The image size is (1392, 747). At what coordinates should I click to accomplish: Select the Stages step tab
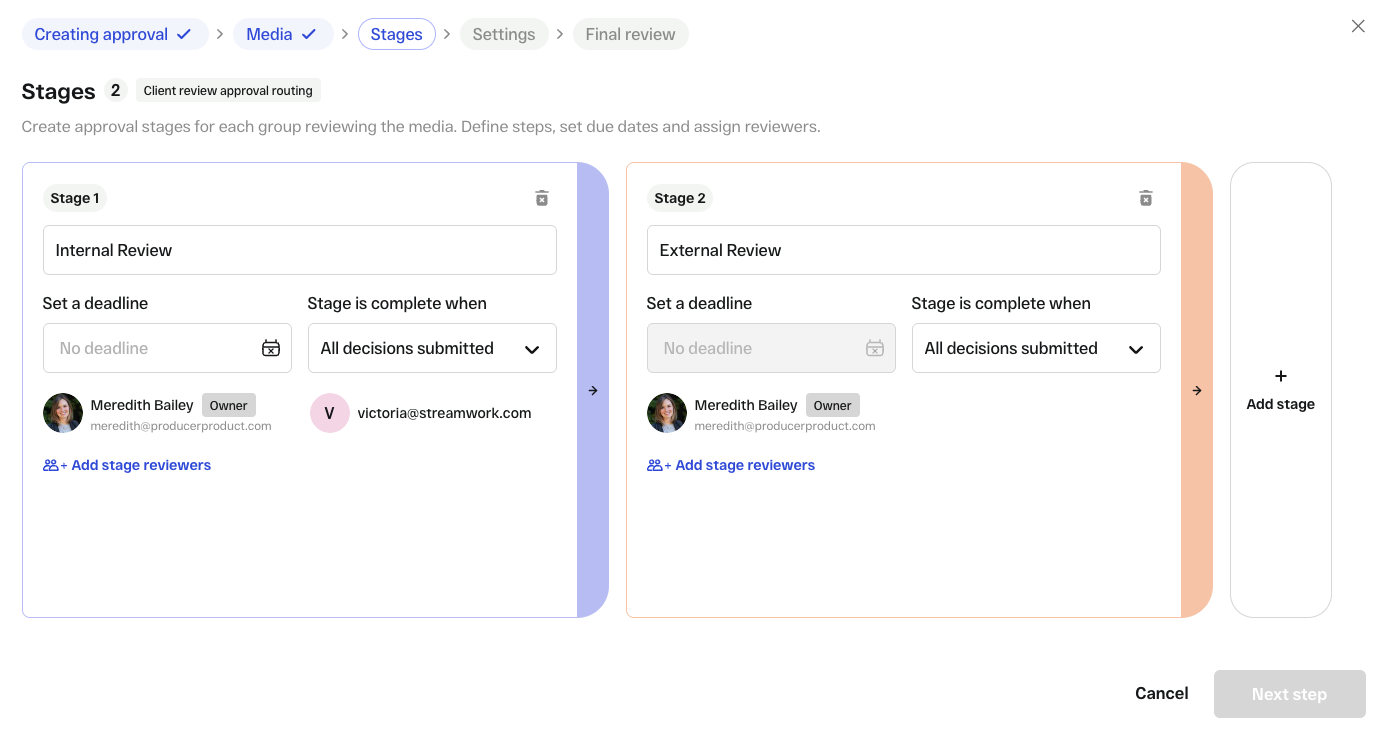click(397, 34)
